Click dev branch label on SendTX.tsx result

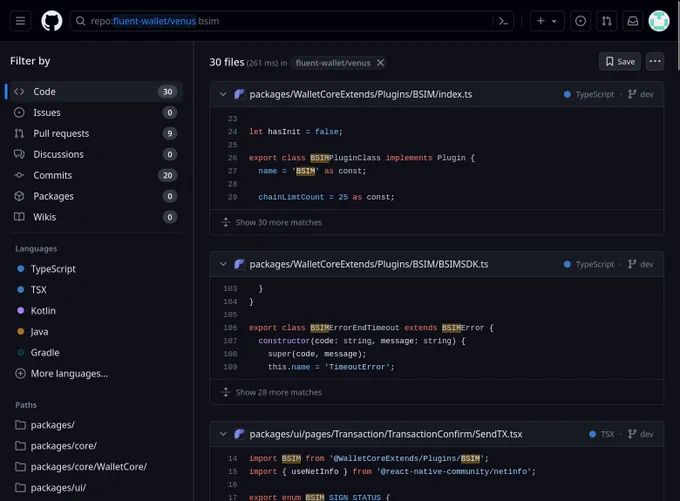click(641, 434)
